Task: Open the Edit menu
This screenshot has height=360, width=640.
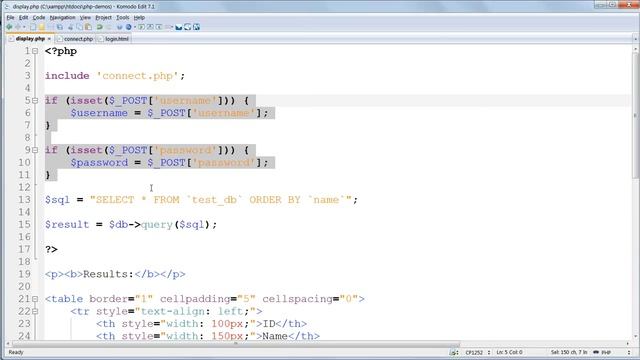Action: [x=24, y=18]
